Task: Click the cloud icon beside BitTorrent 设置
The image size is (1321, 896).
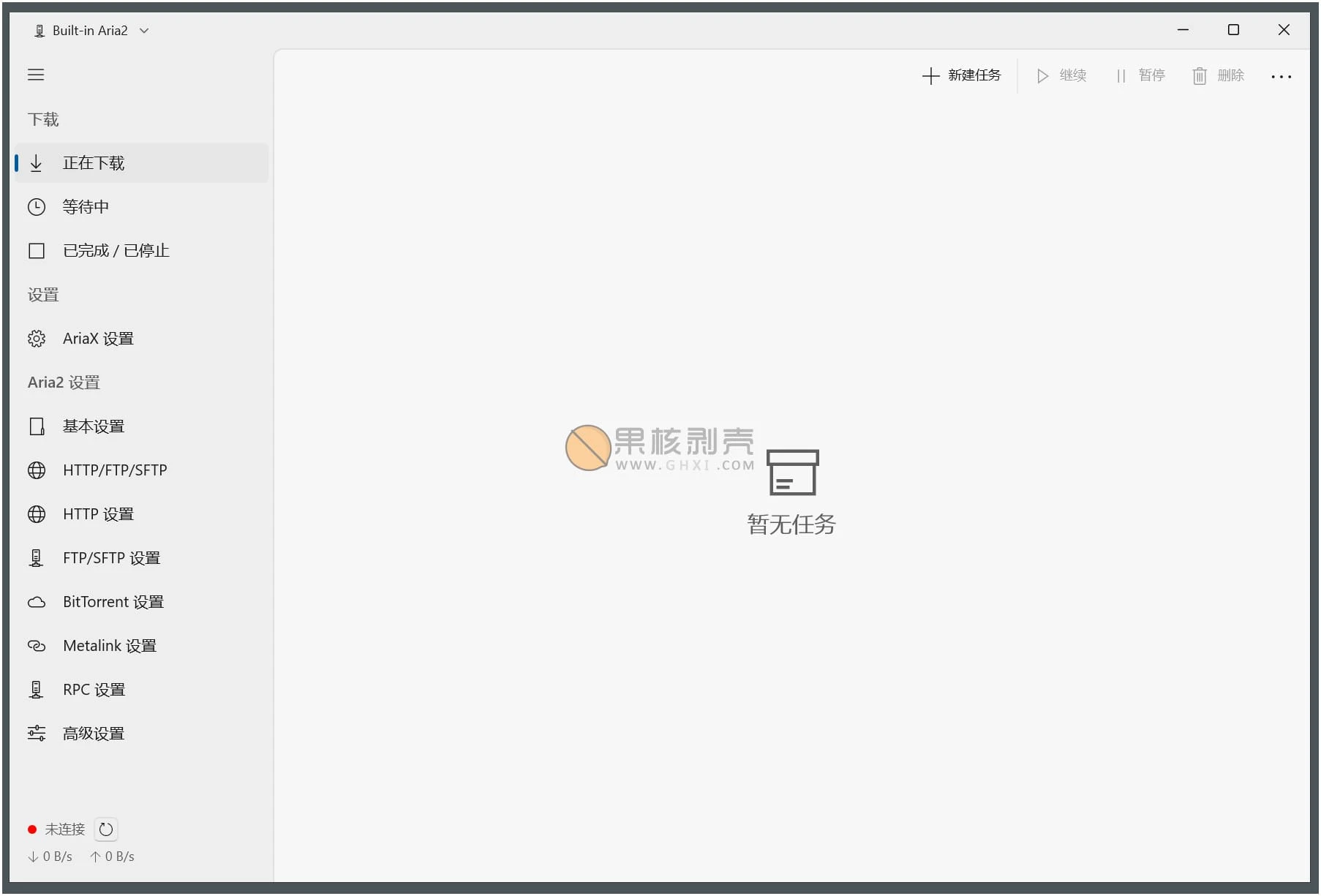Action: tap(37, 603)
